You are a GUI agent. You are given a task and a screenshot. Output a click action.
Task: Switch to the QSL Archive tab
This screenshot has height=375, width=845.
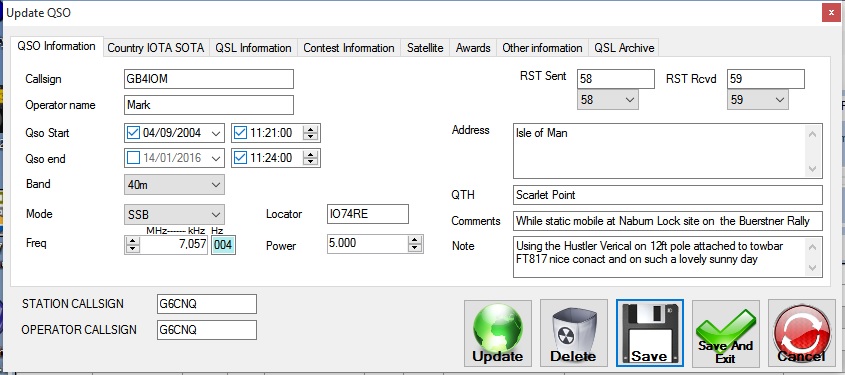(x=624, y=48)
